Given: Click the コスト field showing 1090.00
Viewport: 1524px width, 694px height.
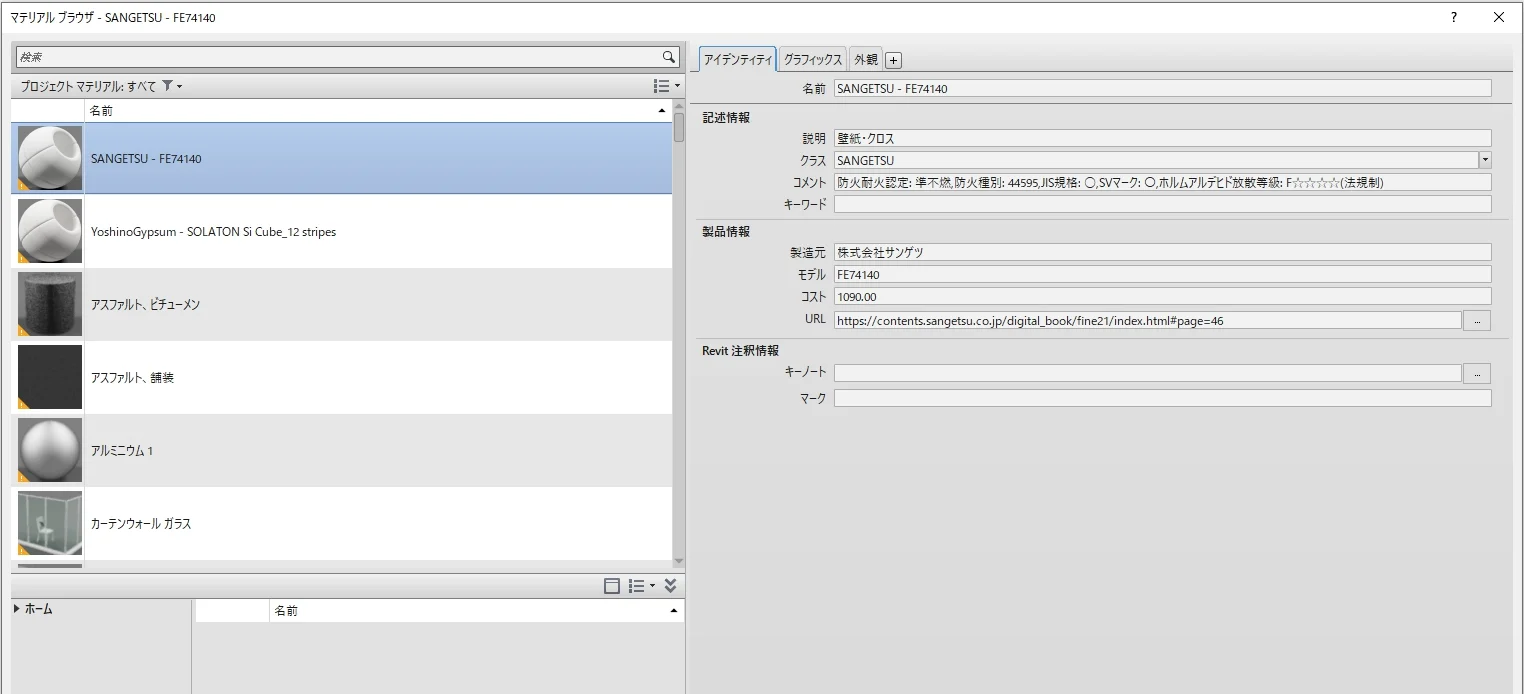Looking at the screenshot, I should (1162, 296).
